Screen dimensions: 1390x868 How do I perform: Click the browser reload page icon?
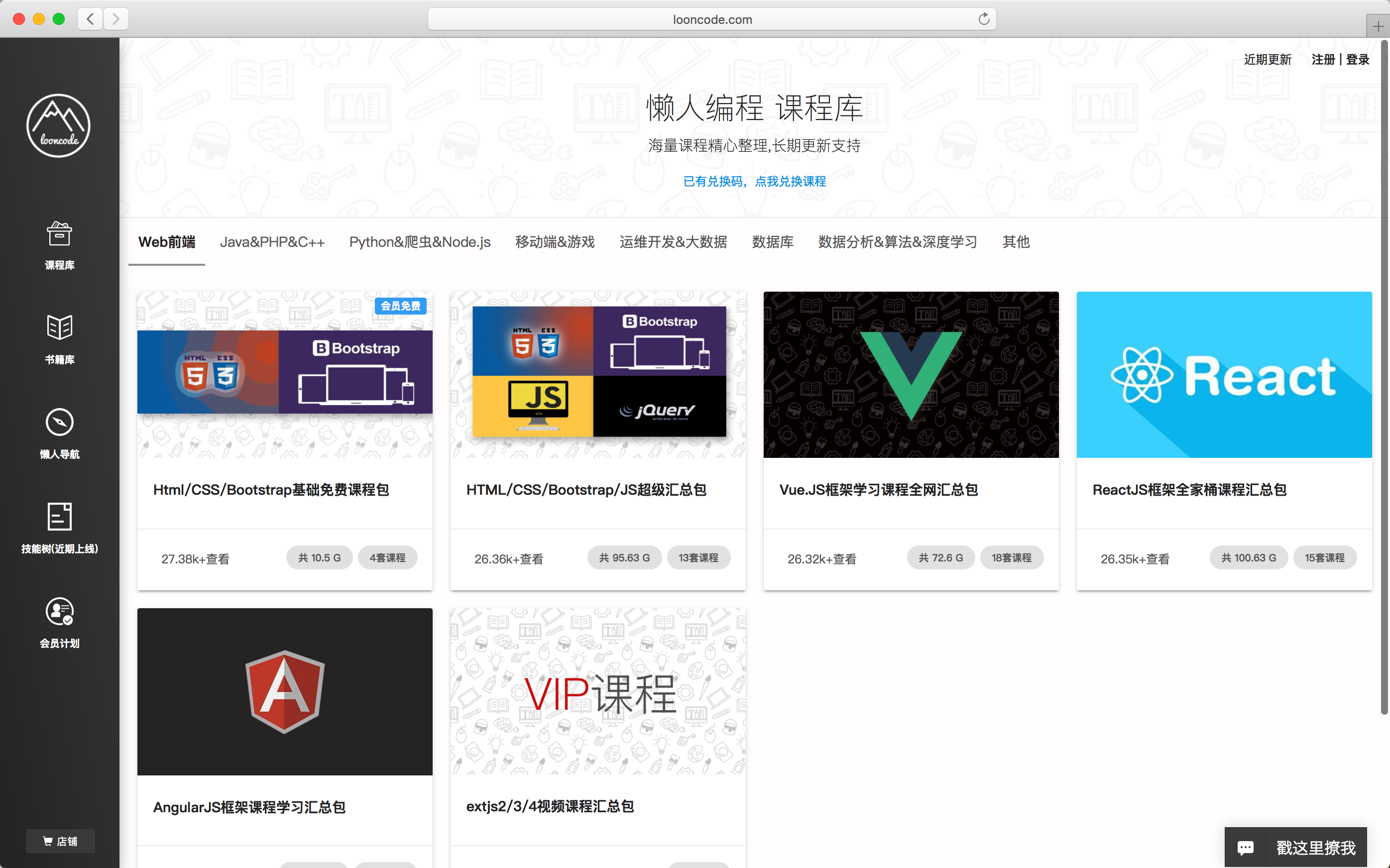tap(984, 19)
